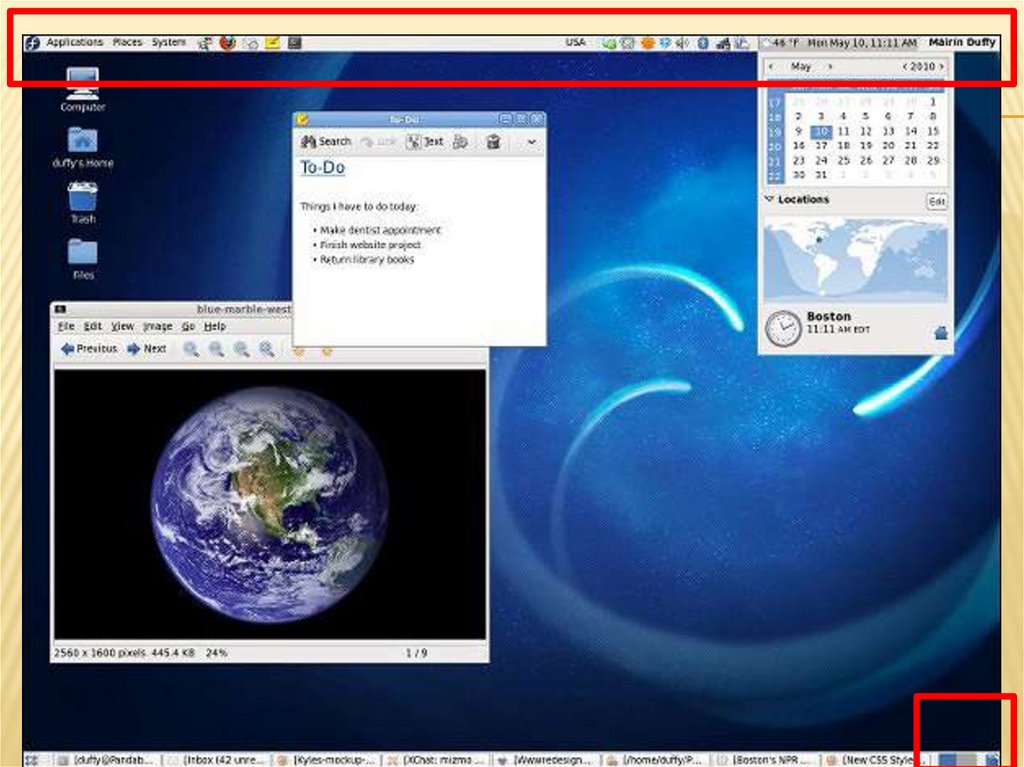Click 'Make dentist appointment' item
1024x767 pixels.
380,230
